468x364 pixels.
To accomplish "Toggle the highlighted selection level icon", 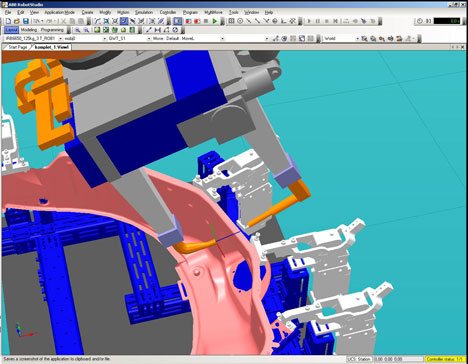I will (x=124, y=21).
